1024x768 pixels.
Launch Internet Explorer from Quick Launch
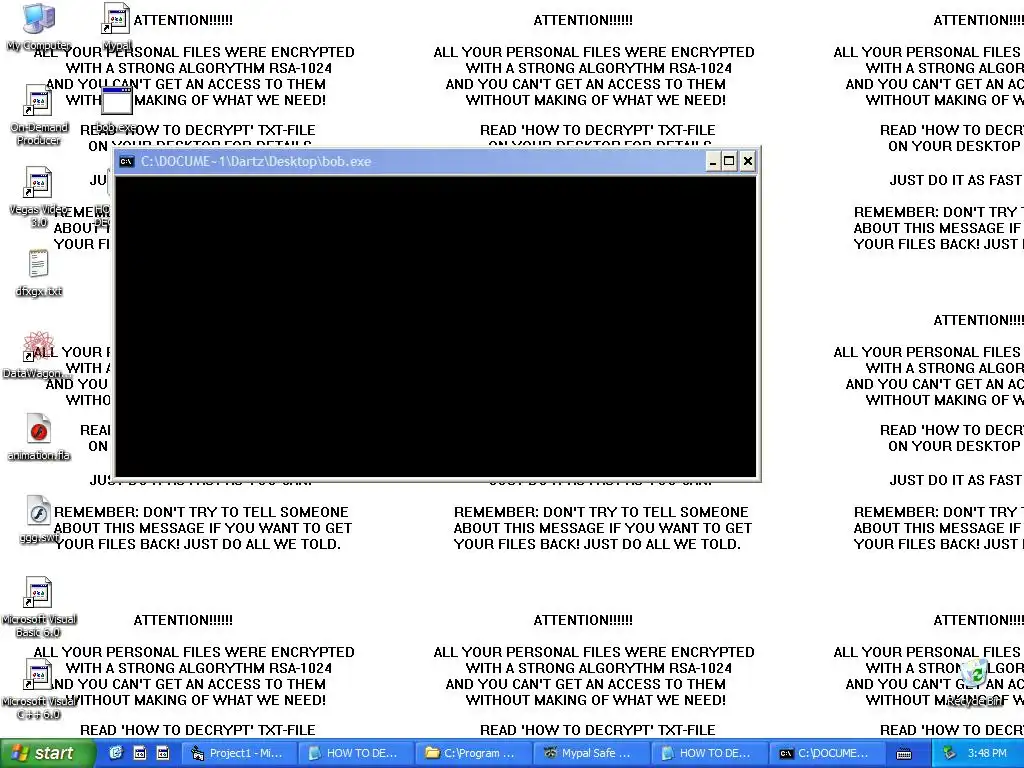(116, 753)
